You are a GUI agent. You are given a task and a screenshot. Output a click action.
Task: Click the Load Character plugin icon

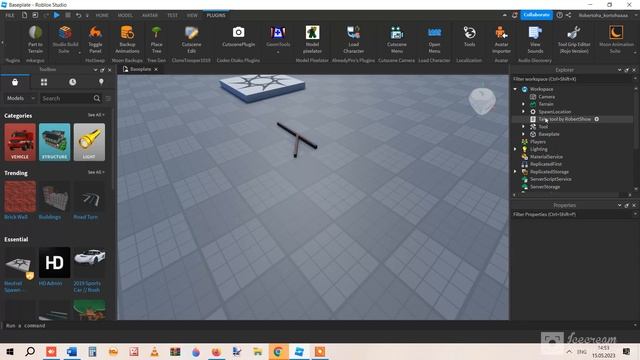(x=353, y=39)
